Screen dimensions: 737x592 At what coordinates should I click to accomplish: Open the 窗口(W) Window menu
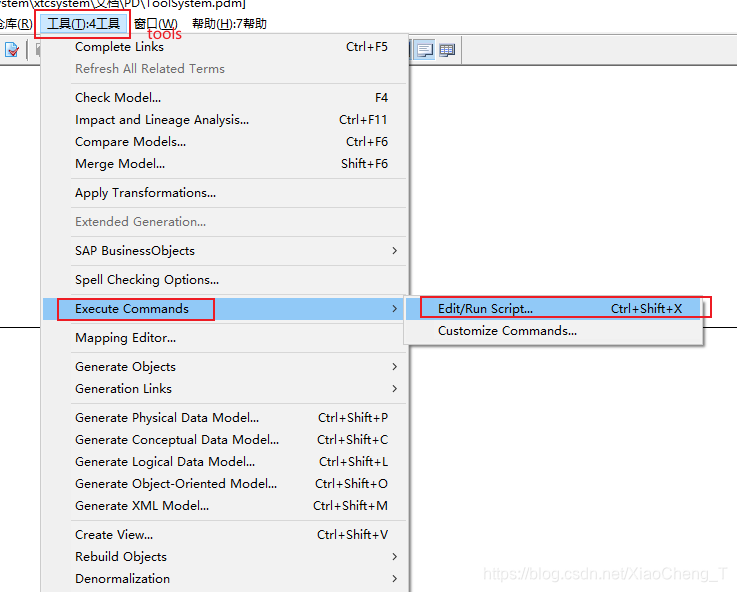pos(156,23)
